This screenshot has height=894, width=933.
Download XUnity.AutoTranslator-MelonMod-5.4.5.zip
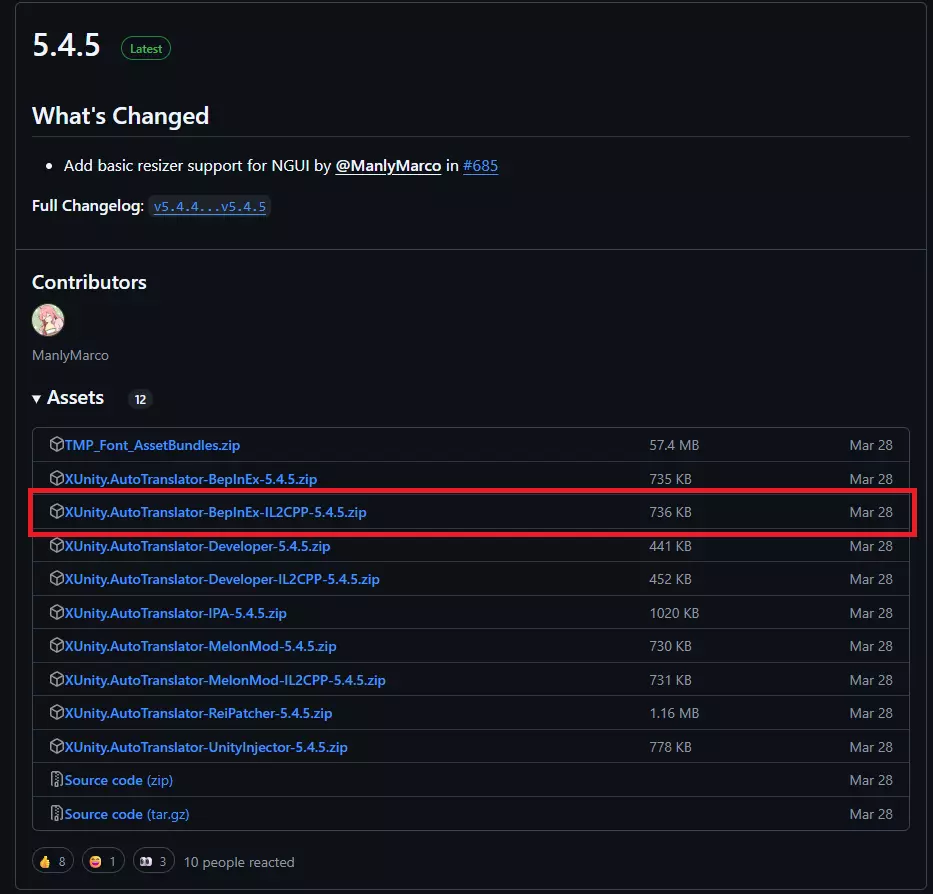tap(200, 646)
